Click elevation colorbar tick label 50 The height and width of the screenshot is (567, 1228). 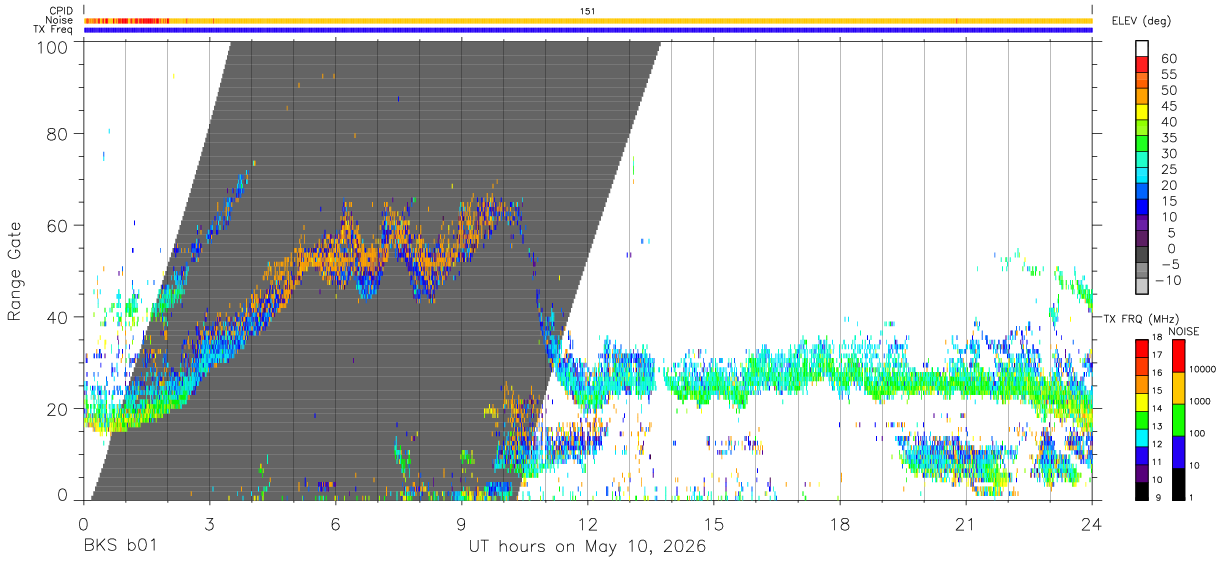pyautogui.click(x=1168, y=91)
